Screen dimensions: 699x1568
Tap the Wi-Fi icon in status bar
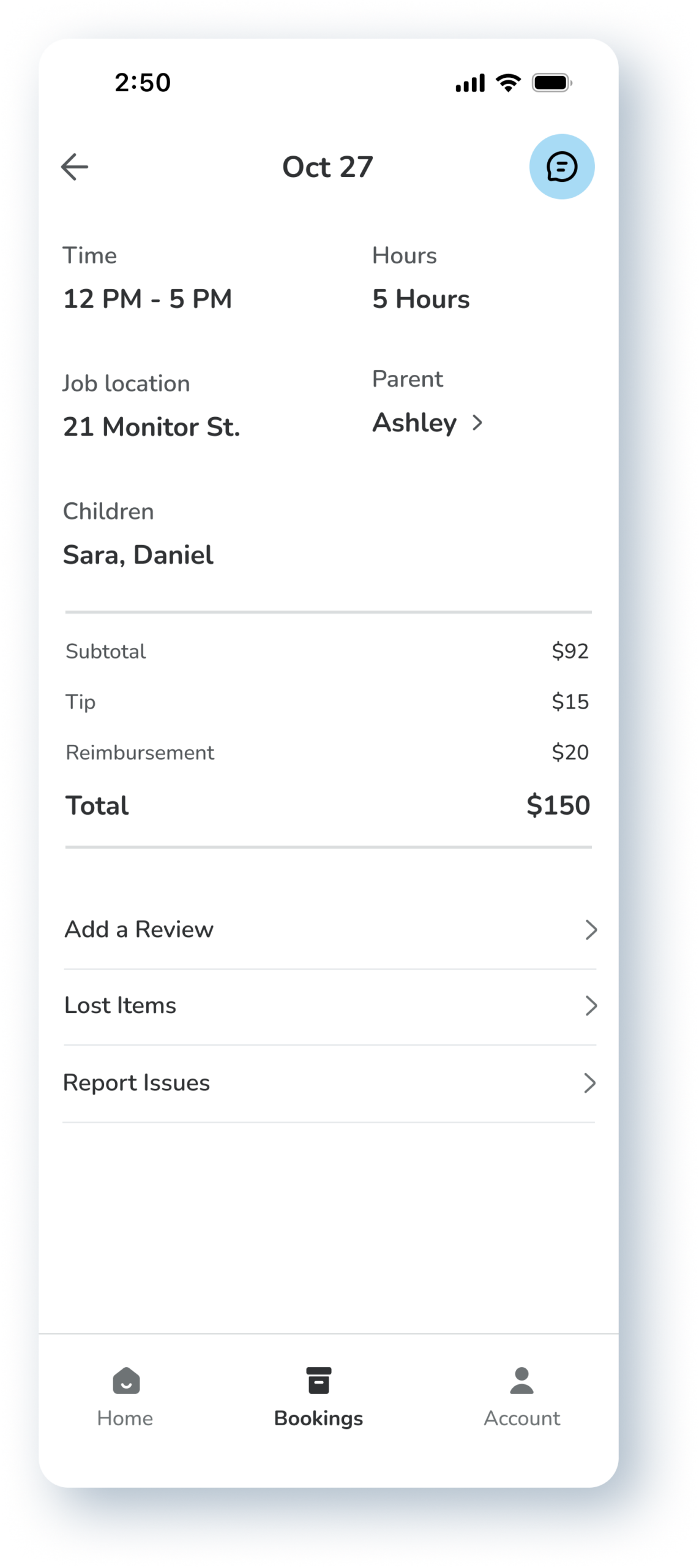[x=508, y=83]
